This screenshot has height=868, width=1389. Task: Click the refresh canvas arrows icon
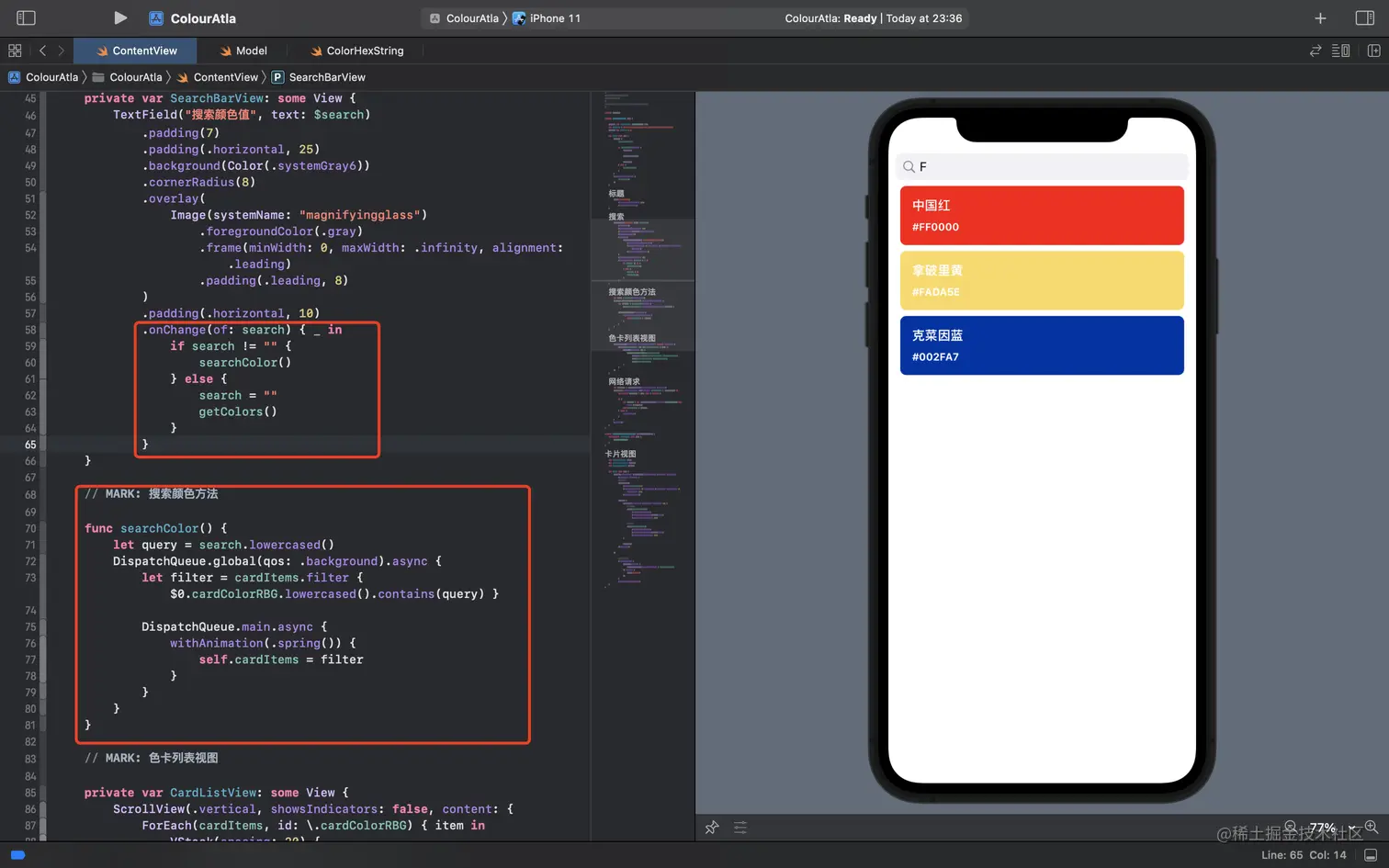point(1316,51)
